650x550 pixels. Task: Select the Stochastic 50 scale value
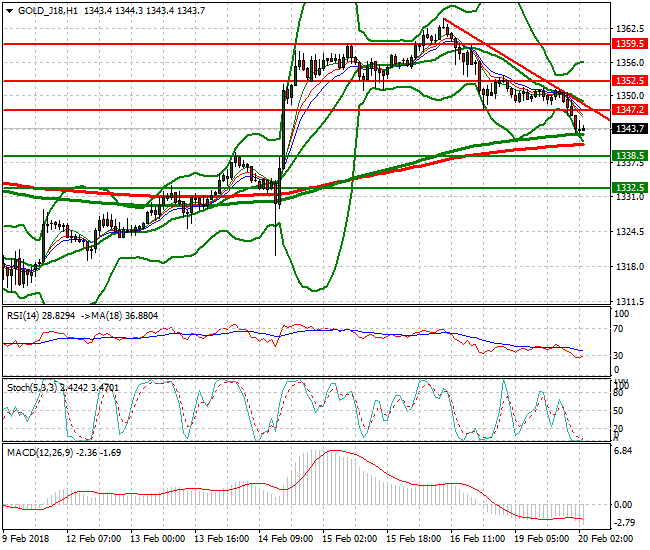618,411
